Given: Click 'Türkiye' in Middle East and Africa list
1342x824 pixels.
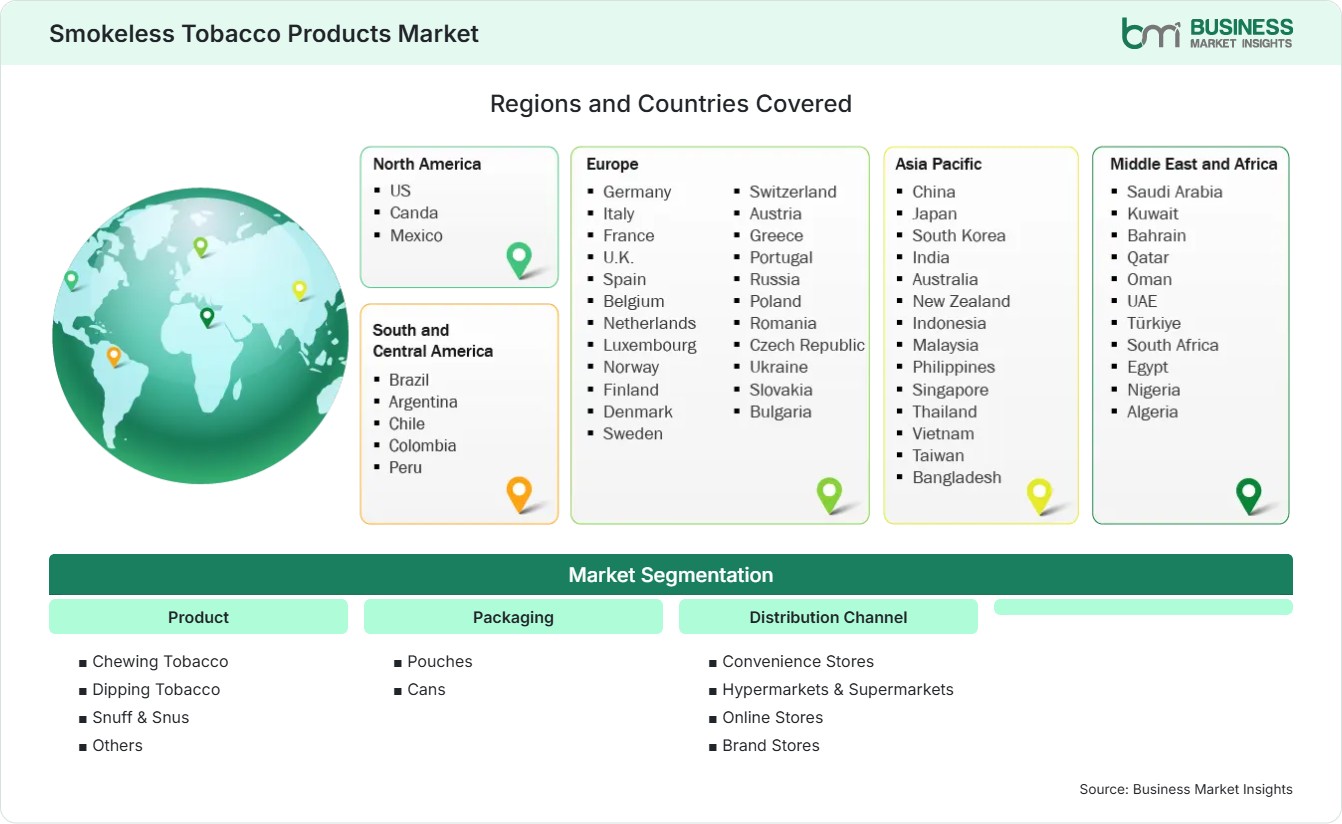Looking at the screenshot, I should pyautogui.click(x=1154, y=323).
